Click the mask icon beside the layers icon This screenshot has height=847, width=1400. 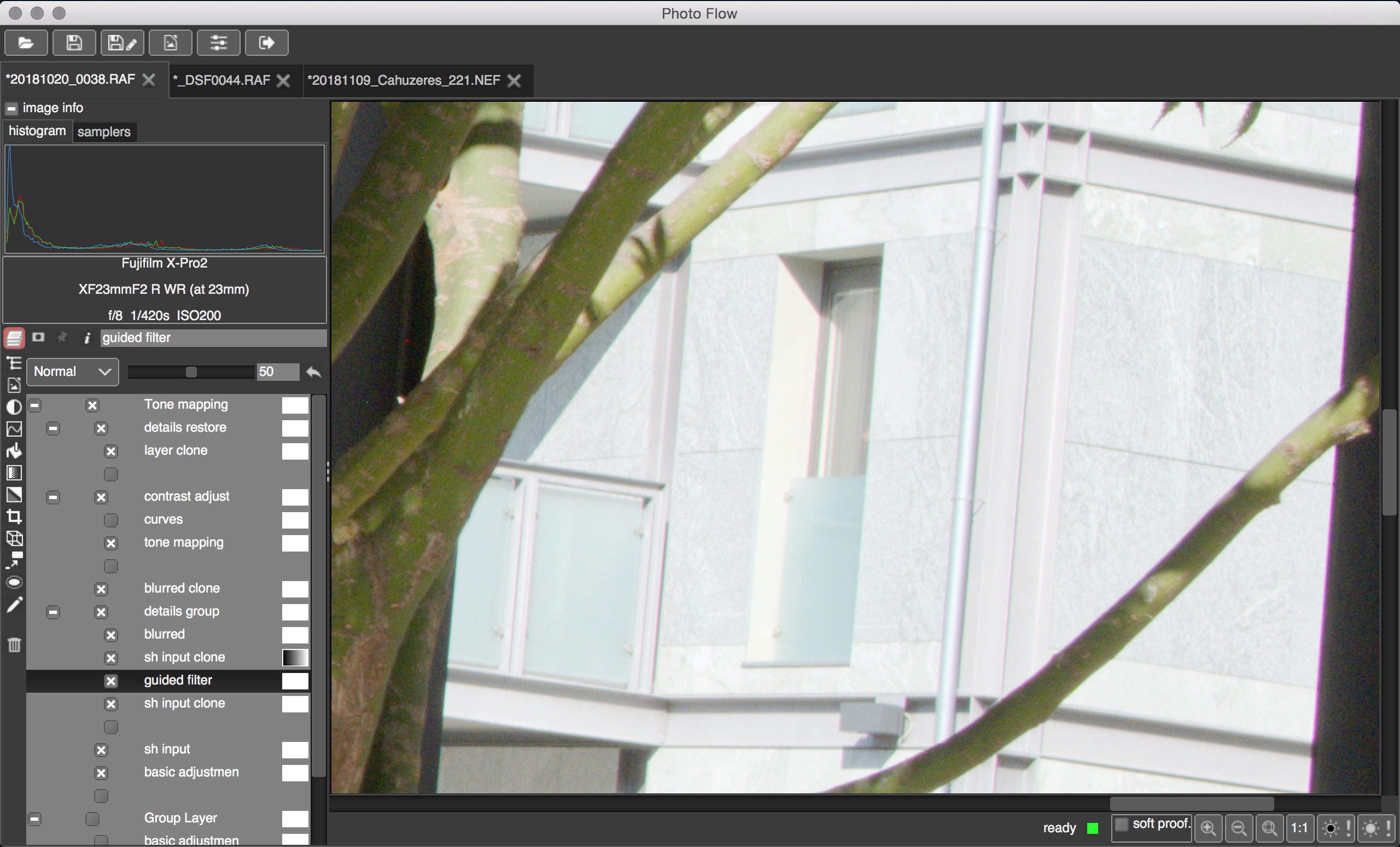[38, 337]
